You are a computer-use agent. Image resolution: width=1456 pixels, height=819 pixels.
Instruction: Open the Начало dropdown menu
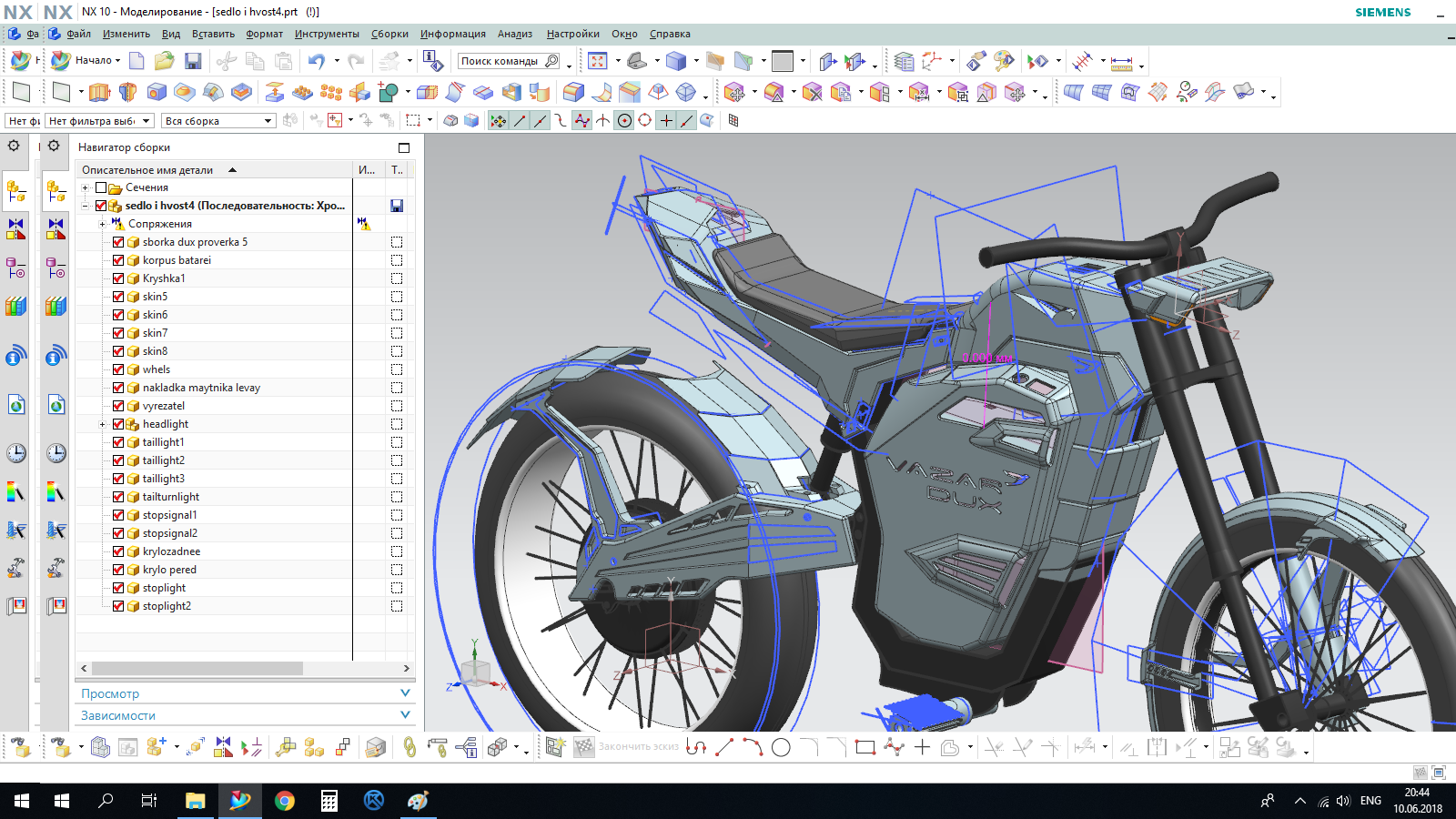point(97,60)
